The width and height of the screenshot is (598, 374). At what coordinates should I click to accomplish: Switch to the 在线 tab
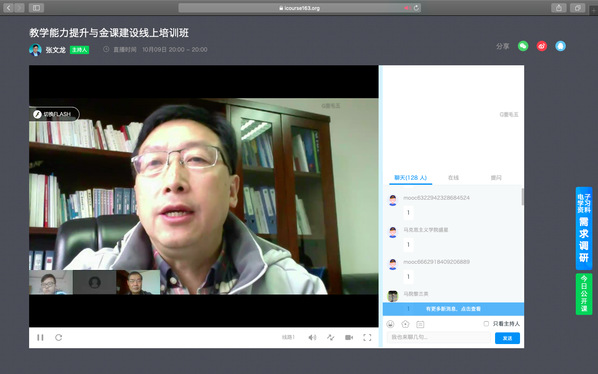point(453,178)
